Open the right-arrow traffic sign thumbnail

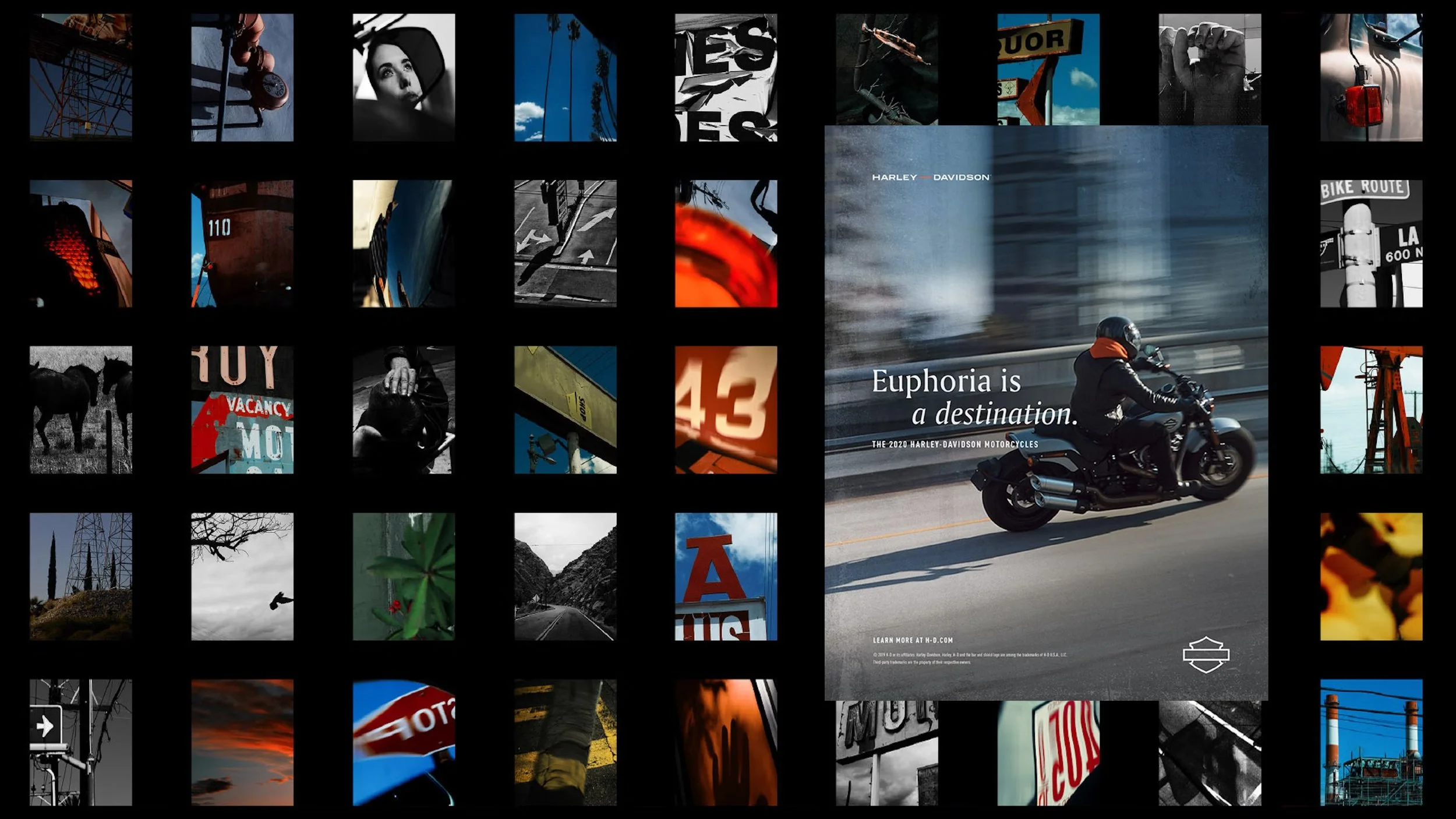[81, 742]
